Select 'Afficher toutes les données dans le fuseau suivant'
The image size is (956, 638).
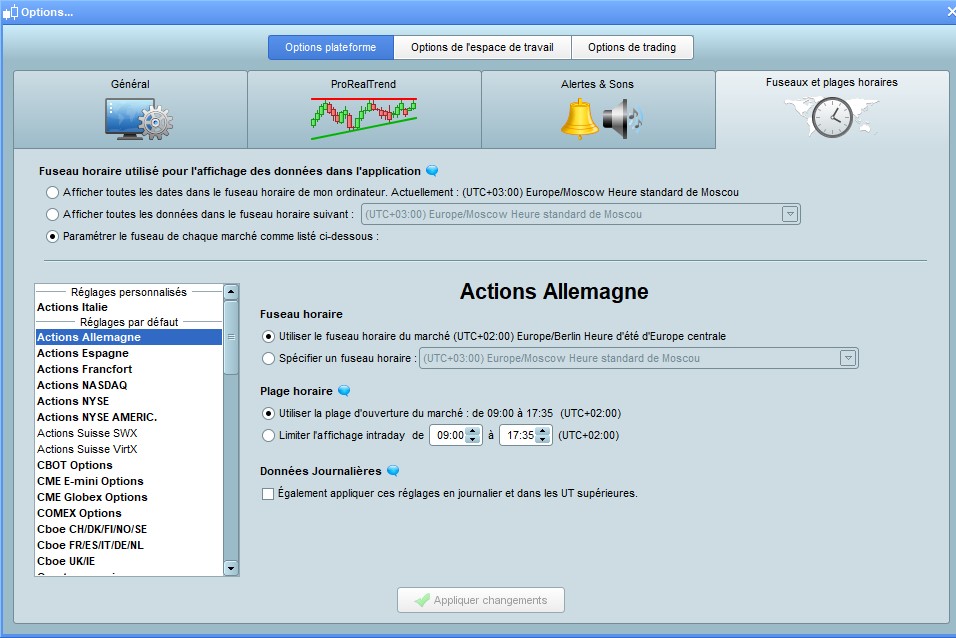point(52,214)
